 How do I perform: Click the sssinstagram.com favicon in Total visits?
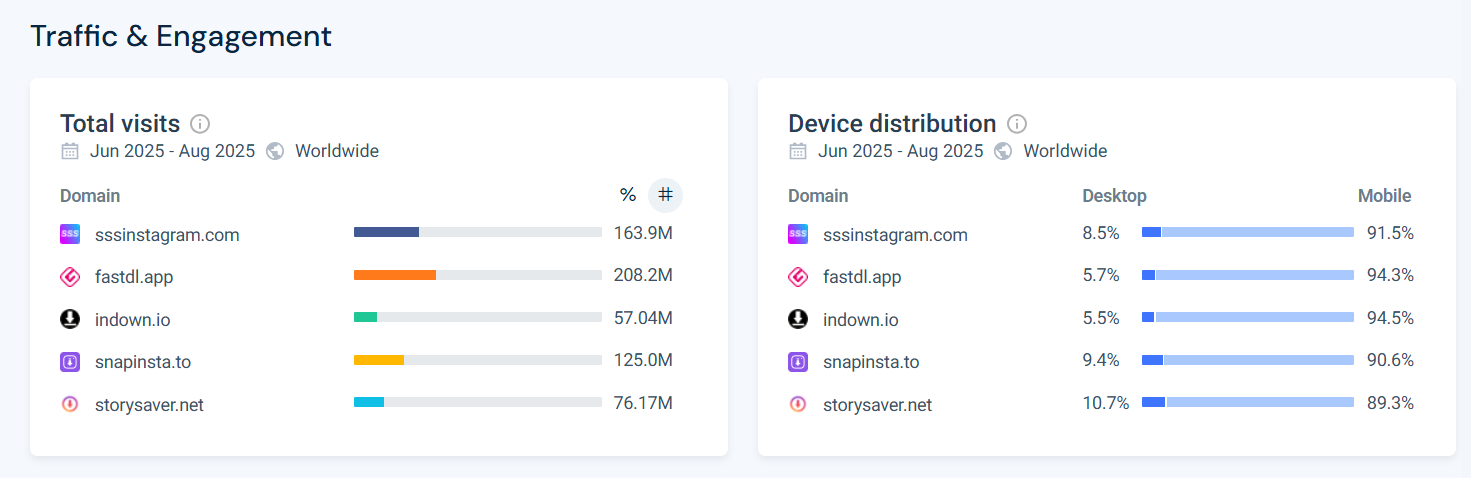point(70,235)
